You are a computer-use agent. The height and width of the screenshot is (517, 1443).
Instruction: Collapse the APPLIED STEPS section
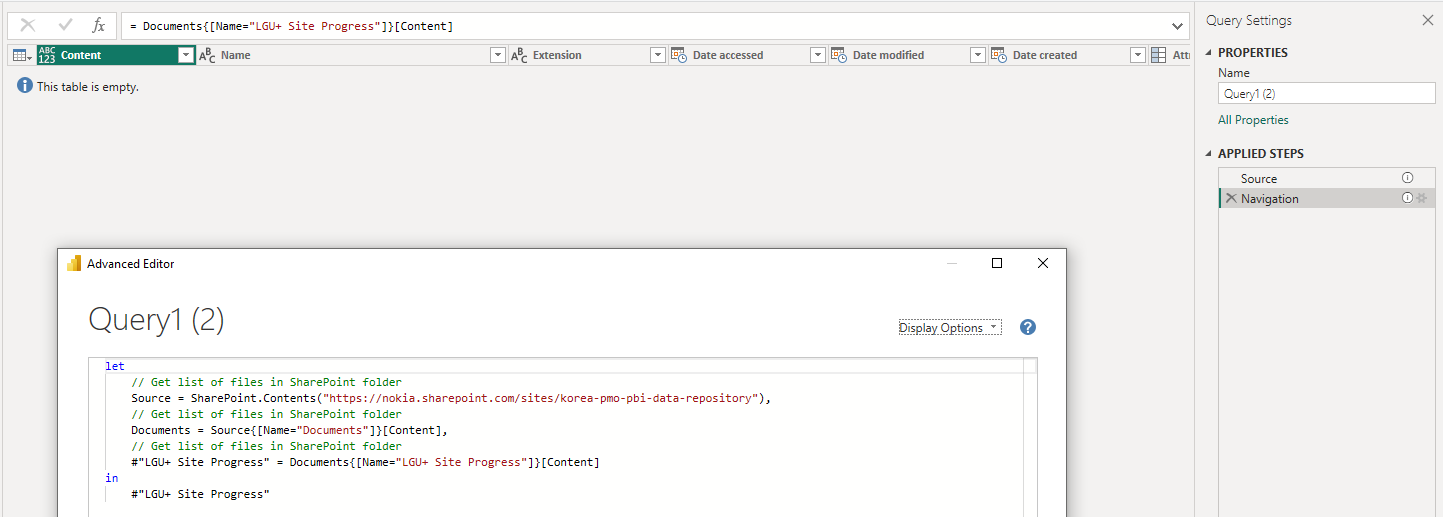click(x=1208, y=154)
